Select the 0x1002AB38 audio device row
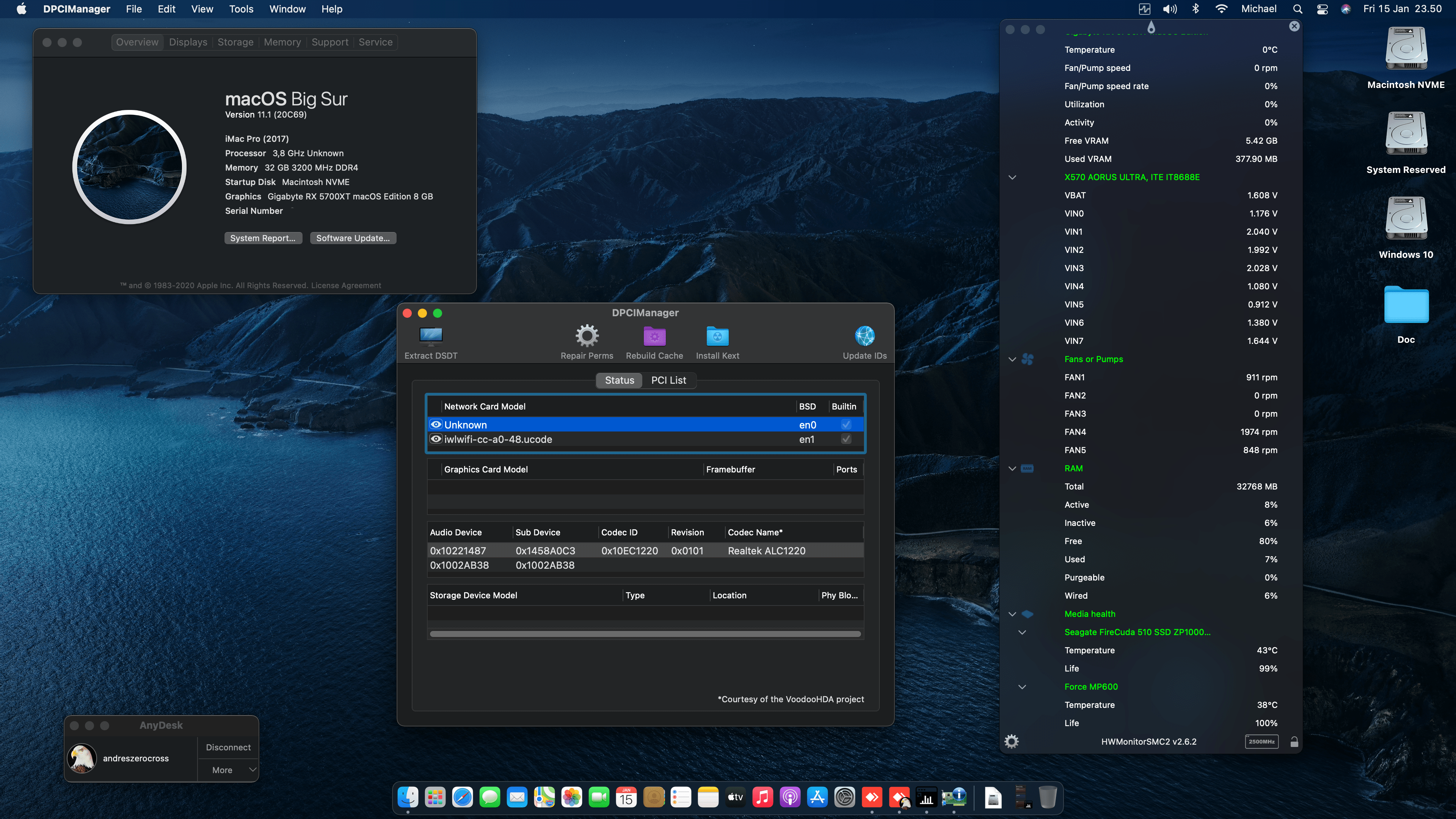The image size is (1456, 819). (645, 565)
